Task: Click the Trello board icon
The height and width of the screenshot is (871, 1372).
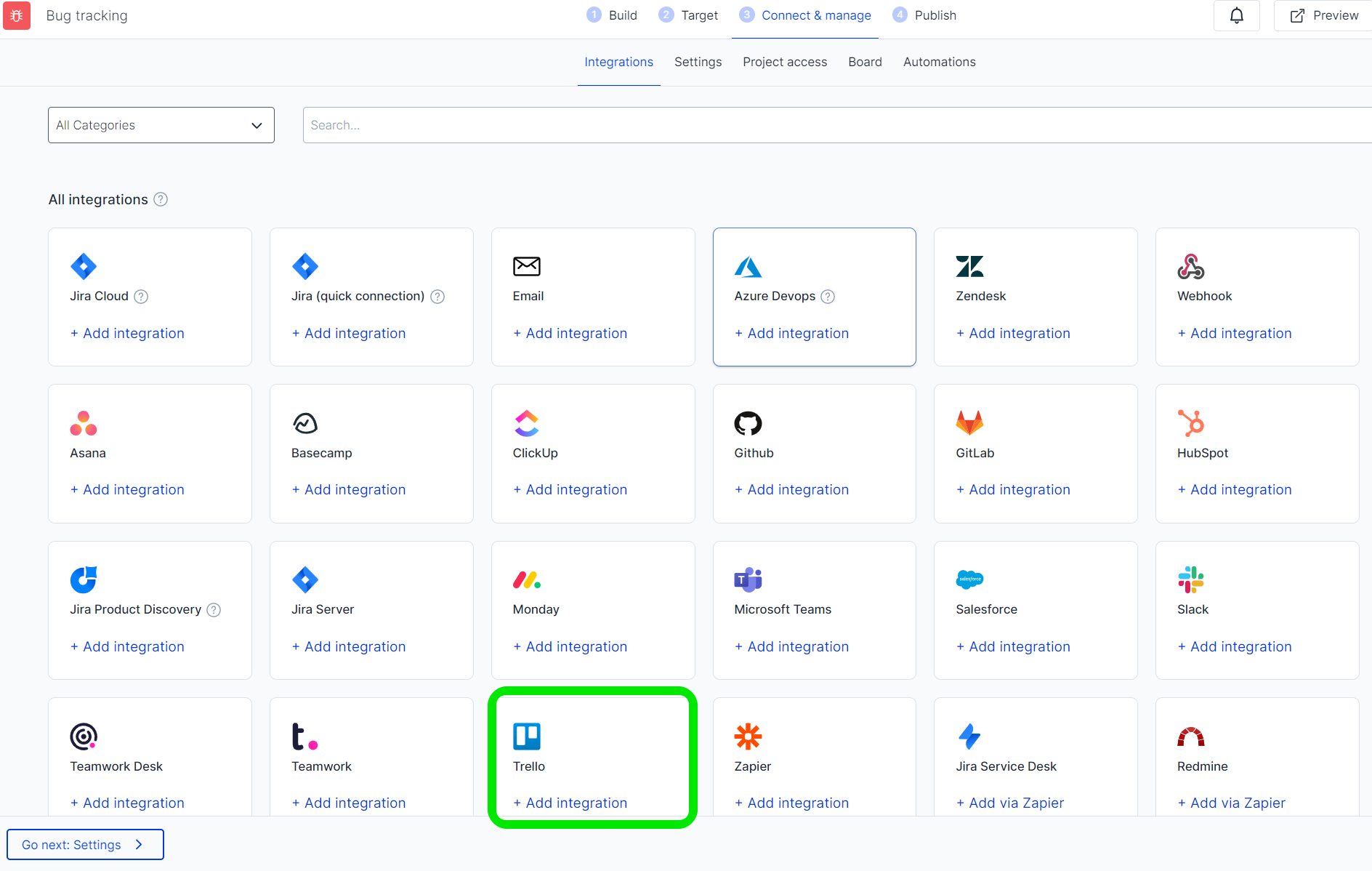Action: (x=527, y=736)
